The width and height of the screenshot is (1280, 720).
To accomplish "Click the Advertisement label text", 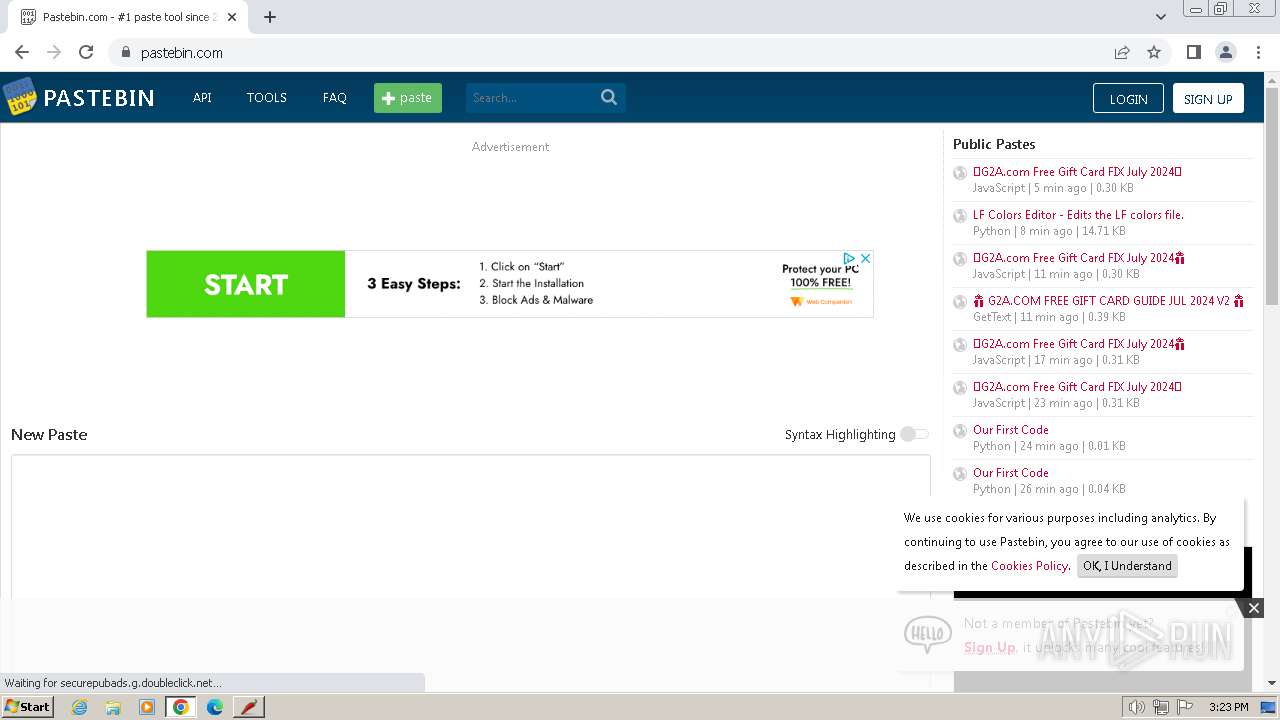I will (510, 146).
